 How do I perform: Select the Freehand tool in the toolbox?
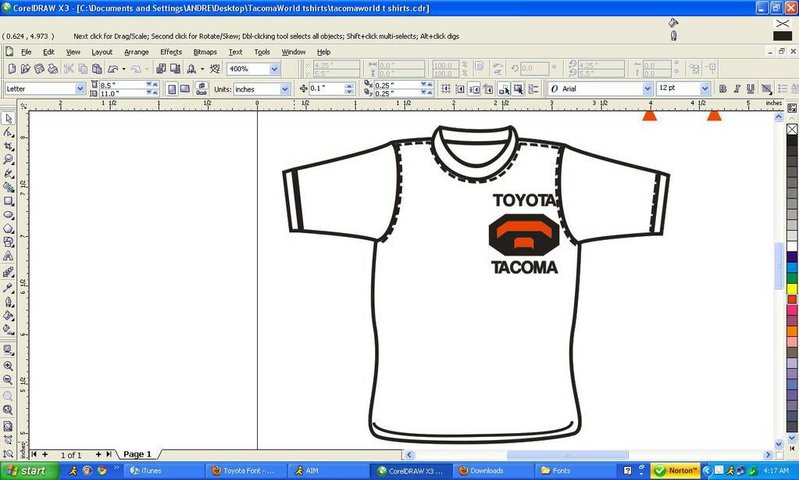click(8, 174)
